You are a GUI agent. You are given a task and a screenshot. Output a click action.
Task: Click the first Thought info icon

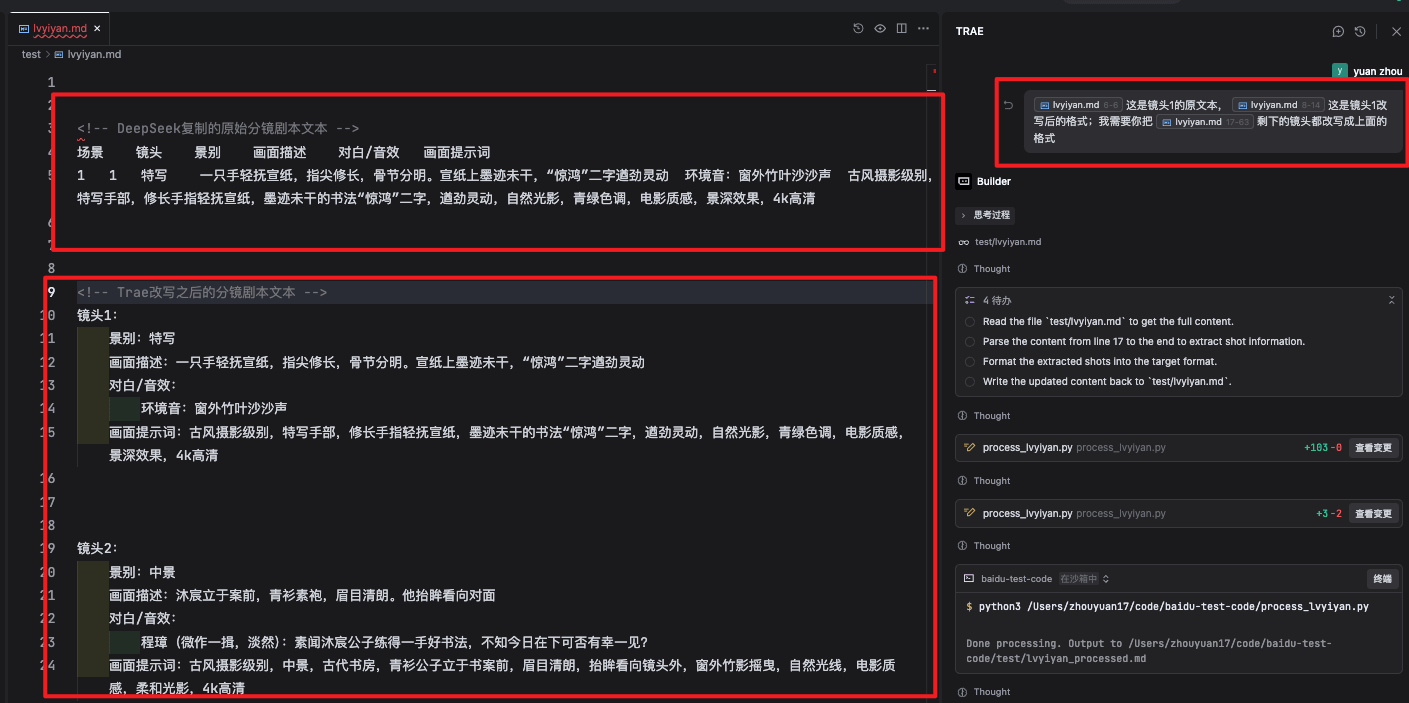(962, 268)
